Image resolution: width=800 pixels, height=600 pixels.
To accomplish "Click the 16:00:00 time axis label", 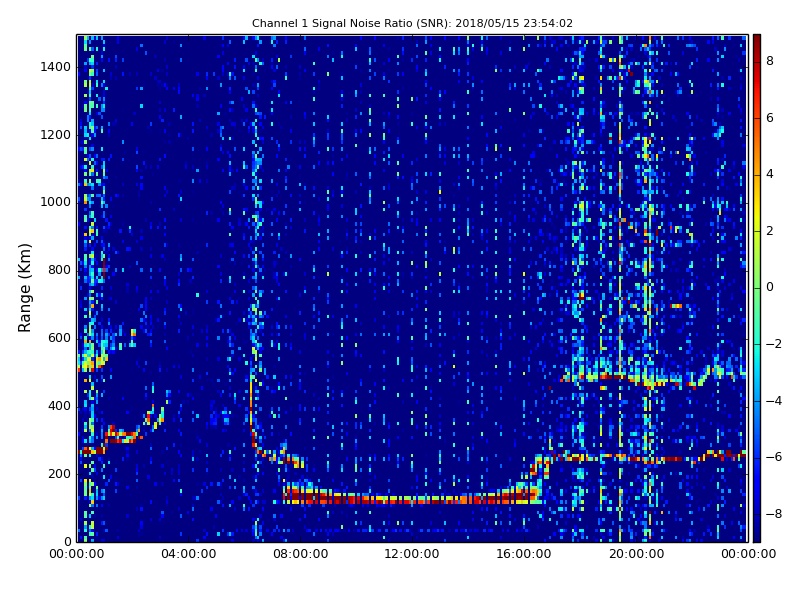I will tap(524, 554).
